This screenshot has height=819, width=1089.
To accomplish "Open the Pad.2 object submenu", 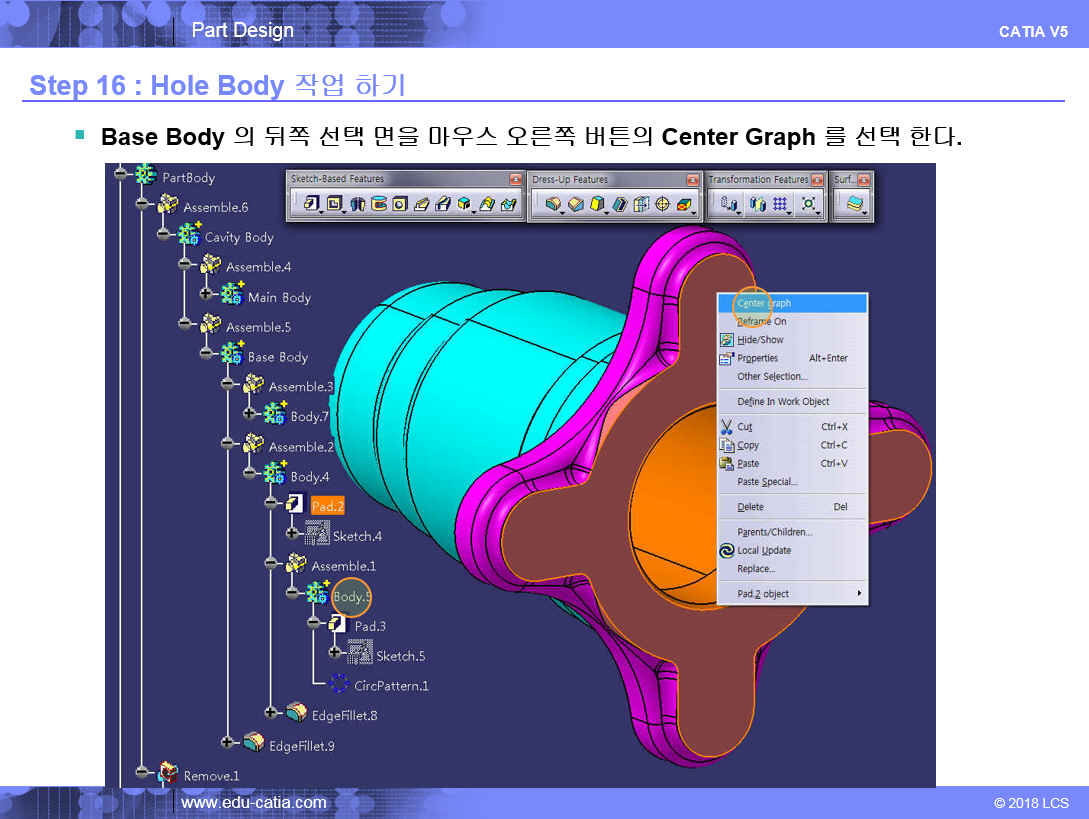I will tap(792, 594).
